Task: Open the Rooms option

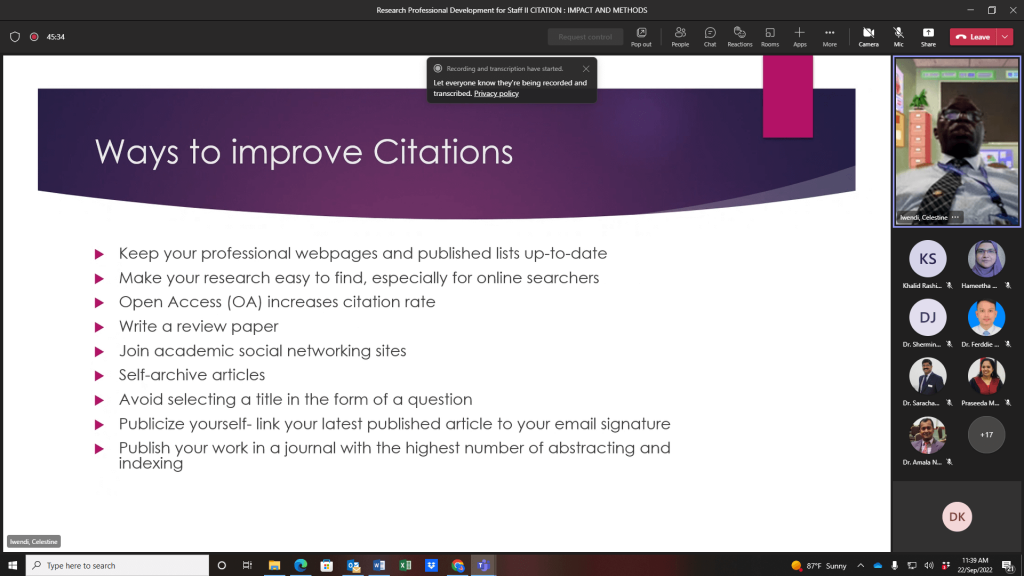Action: 769,36
